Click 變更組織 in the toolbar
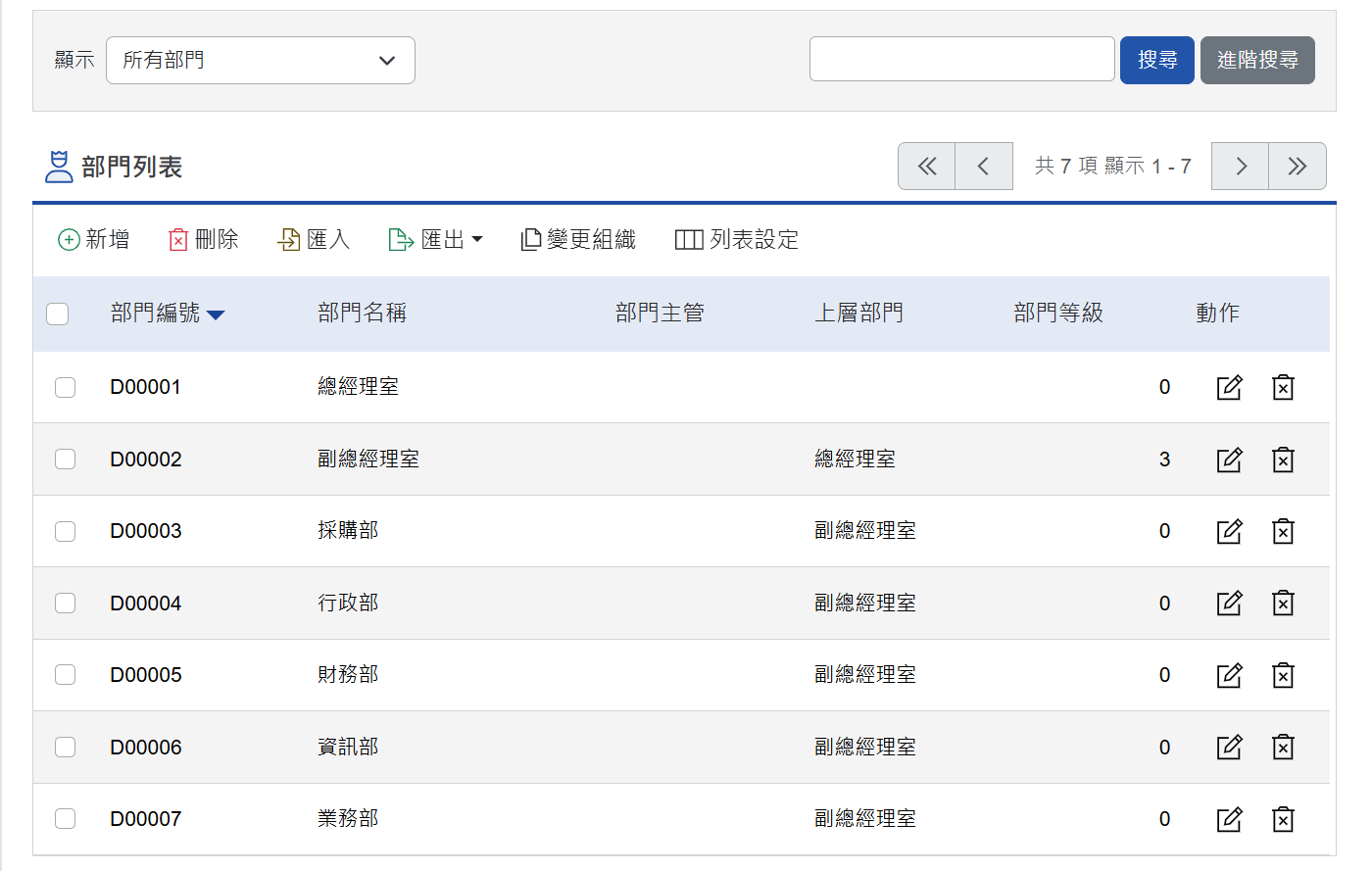Image resolution: width=1372 pixels, height=871 pixels. [578, 239]
